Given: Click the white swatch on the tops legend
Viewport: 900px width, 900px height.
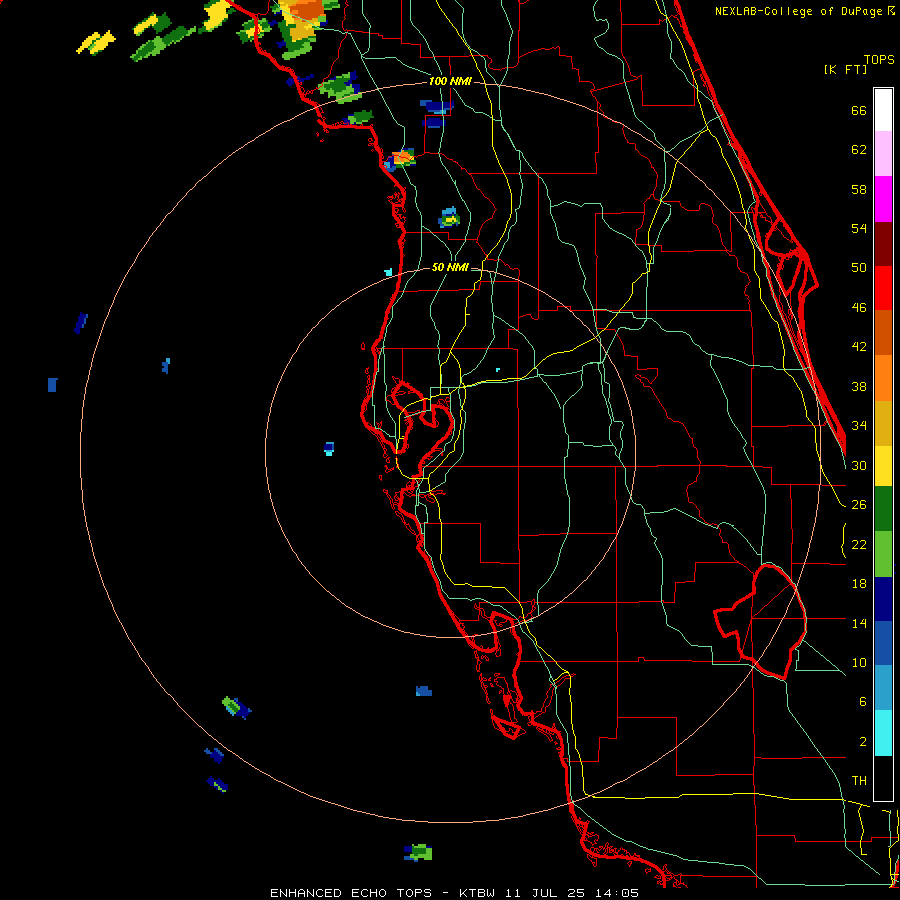Looking at the screenshot, I should pos(883,110).
